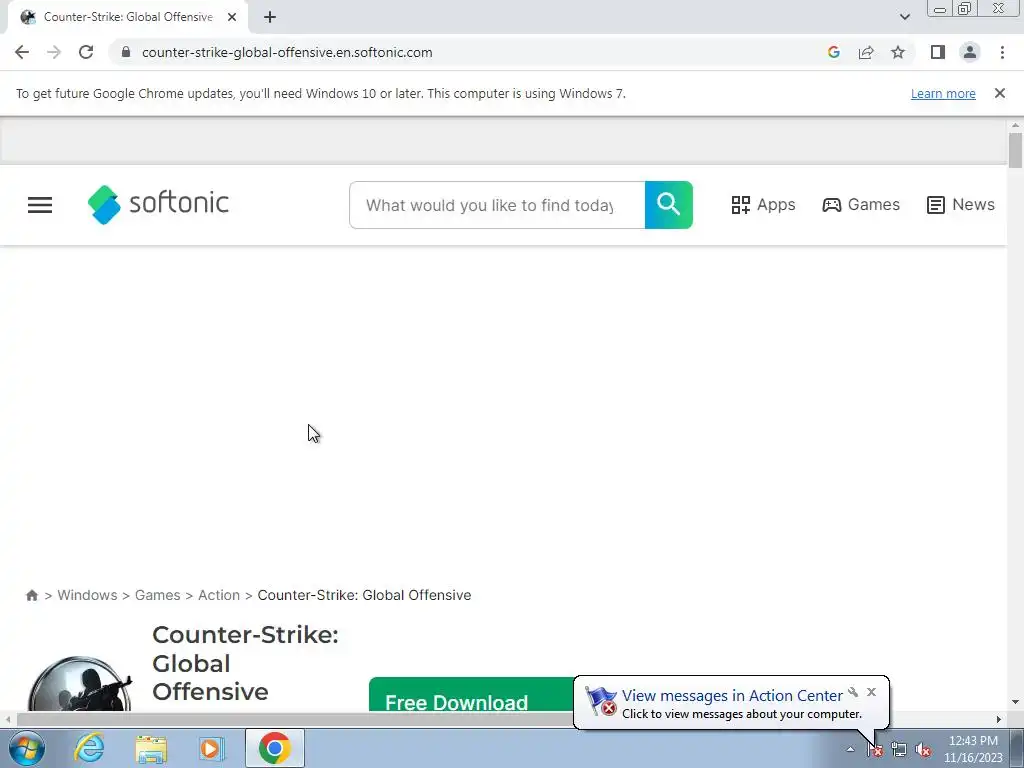Image resolution: width=1024 pixels, height=768 pixels.
Task: Bookmark this page with the star
Action: pos(898,52)
